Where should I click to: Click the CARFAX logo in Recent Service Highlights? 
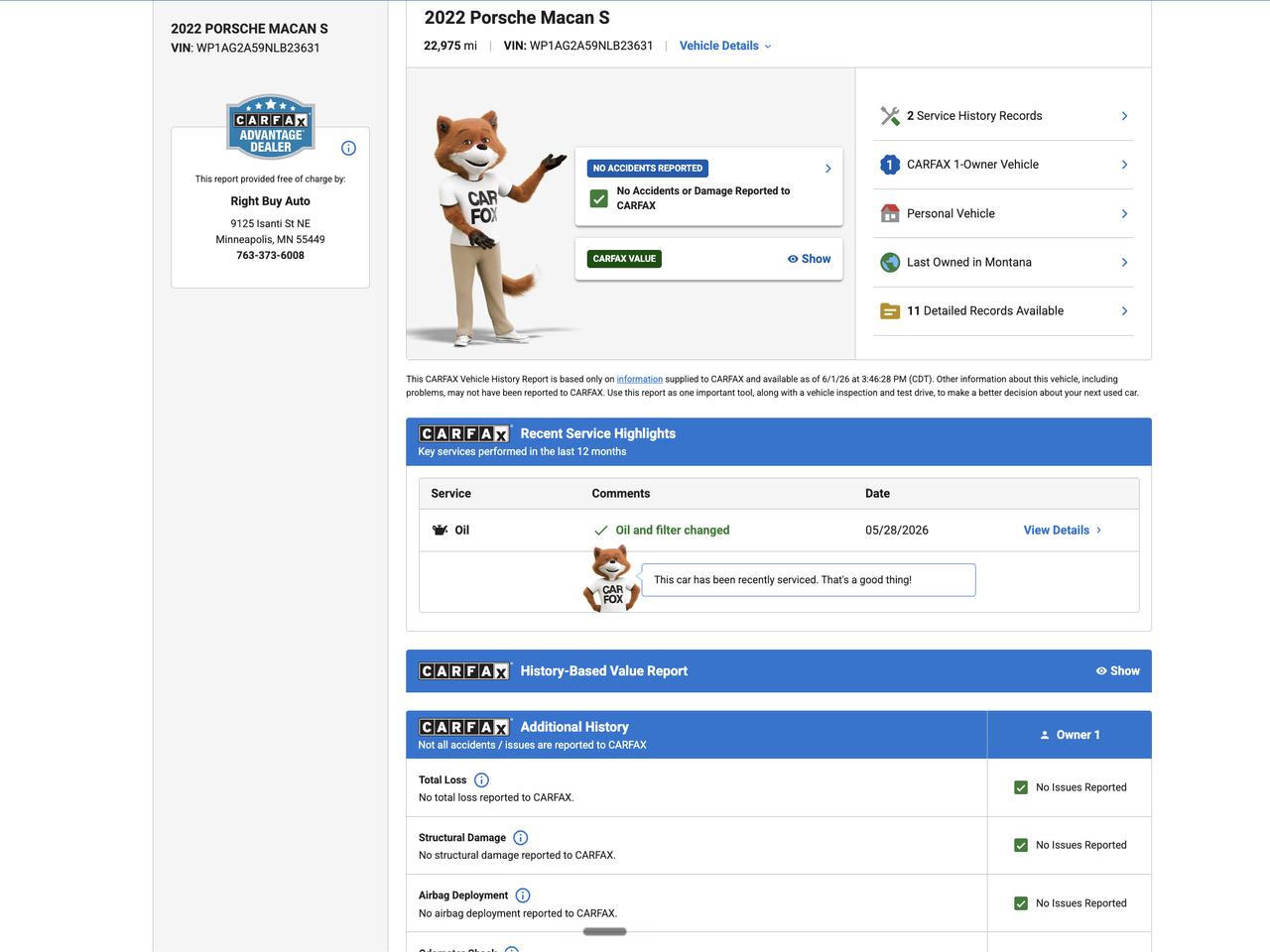point(464,433)
